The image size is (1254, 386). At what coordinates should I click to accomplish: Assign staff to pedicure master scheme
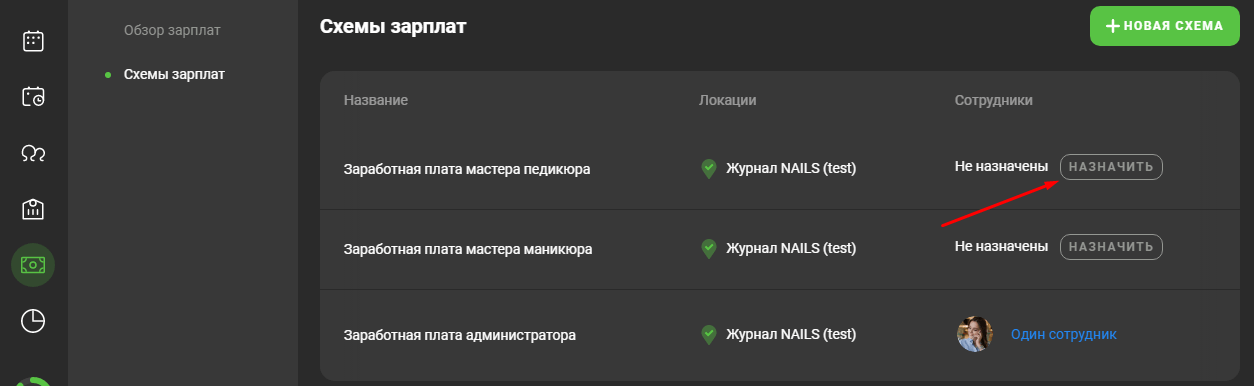tap(1111, 167)
